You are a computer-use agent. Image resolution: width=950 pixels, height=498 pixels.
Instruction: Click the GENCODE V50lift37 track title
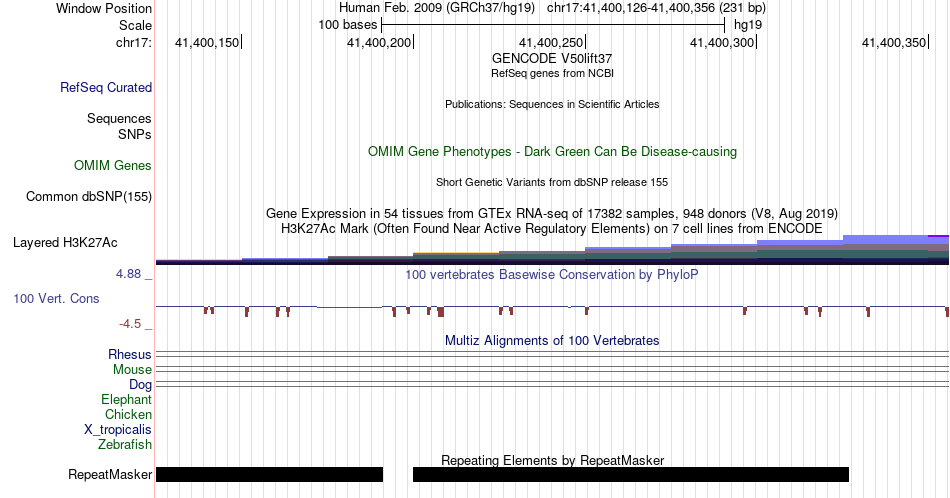click(x=552, y=59)
